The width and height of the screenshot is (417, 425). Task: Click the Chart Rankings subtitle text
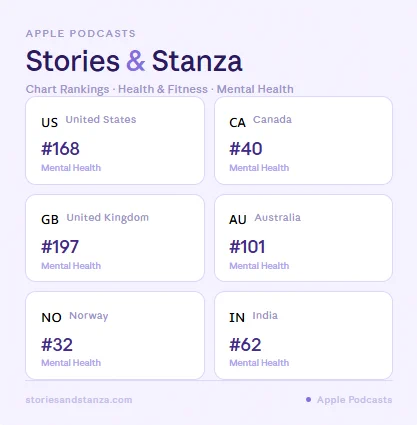click(160, 89)
